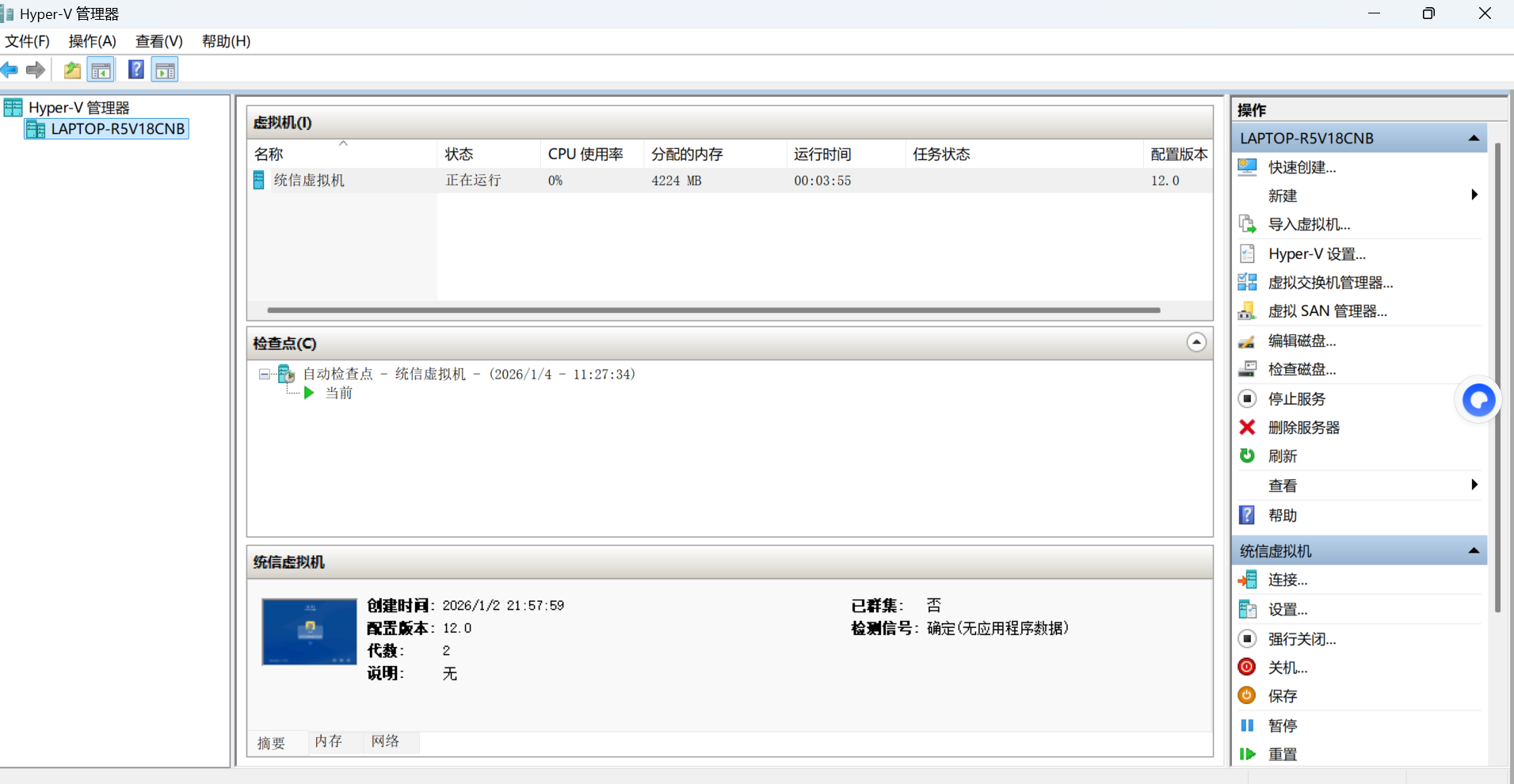Collapse the 统信虚拟机 actions section

(1474, 550)
